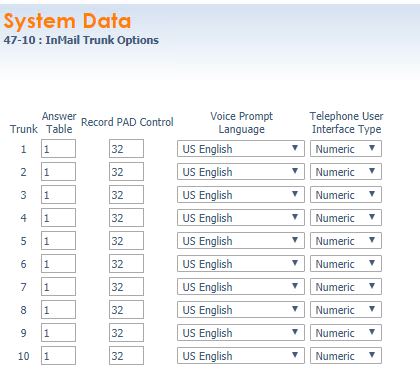Screen dimensions: 420x374
Task: Open Voice Prompt Language dropdown for trunk 1
Action: coord(241,149)
